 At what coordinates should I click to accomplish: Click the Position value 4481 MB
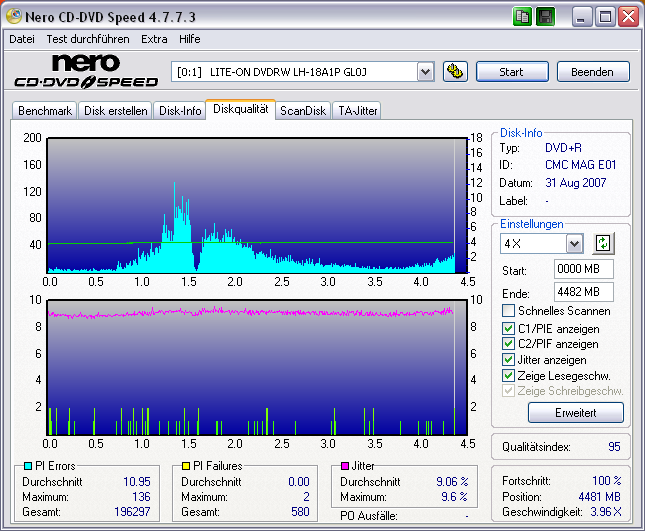pyautogui.click(x=599, y=497)
